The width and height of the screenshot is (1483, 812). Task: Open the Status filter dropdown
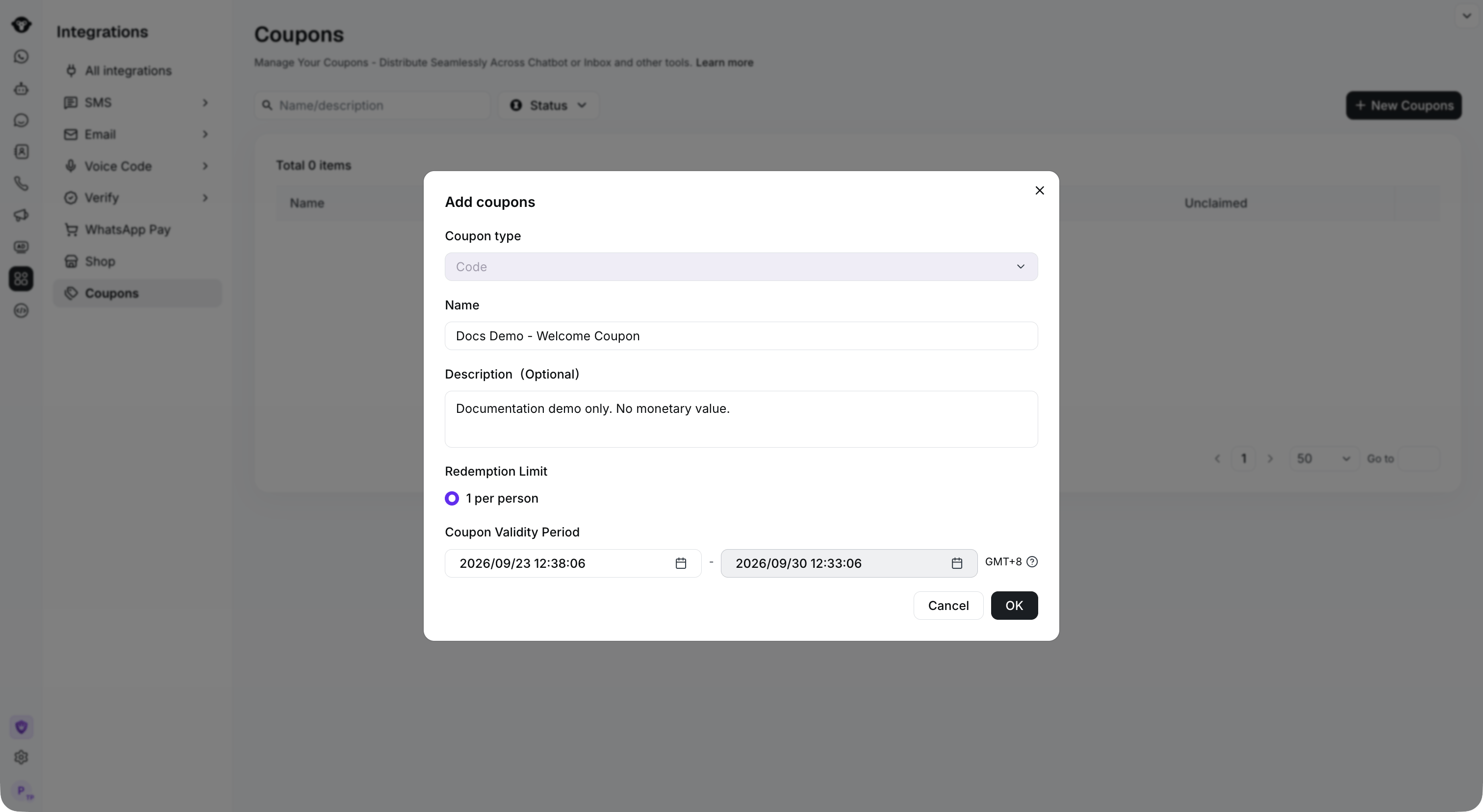548,105
